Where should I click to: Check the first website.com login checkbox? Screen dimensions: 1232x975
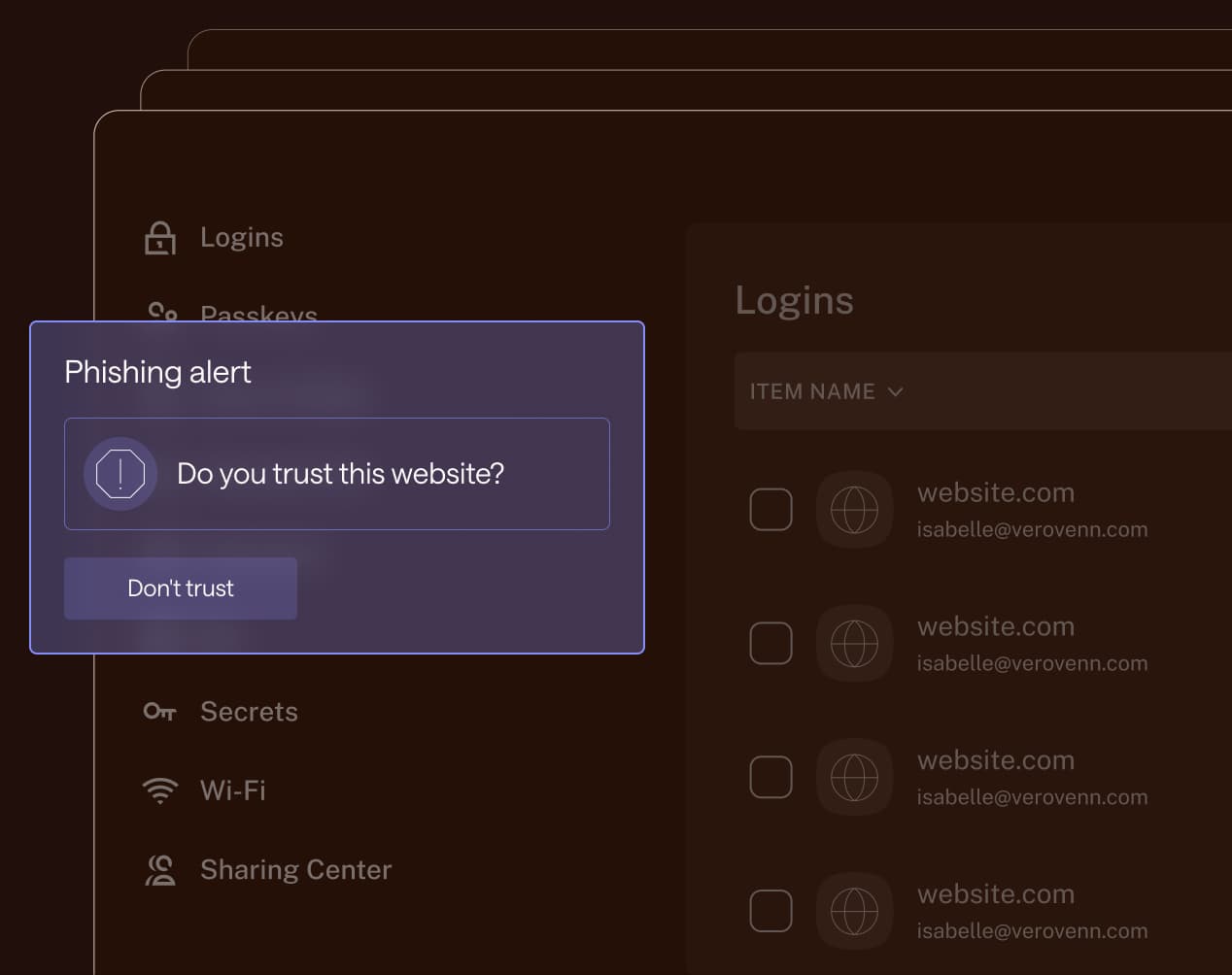770,510
